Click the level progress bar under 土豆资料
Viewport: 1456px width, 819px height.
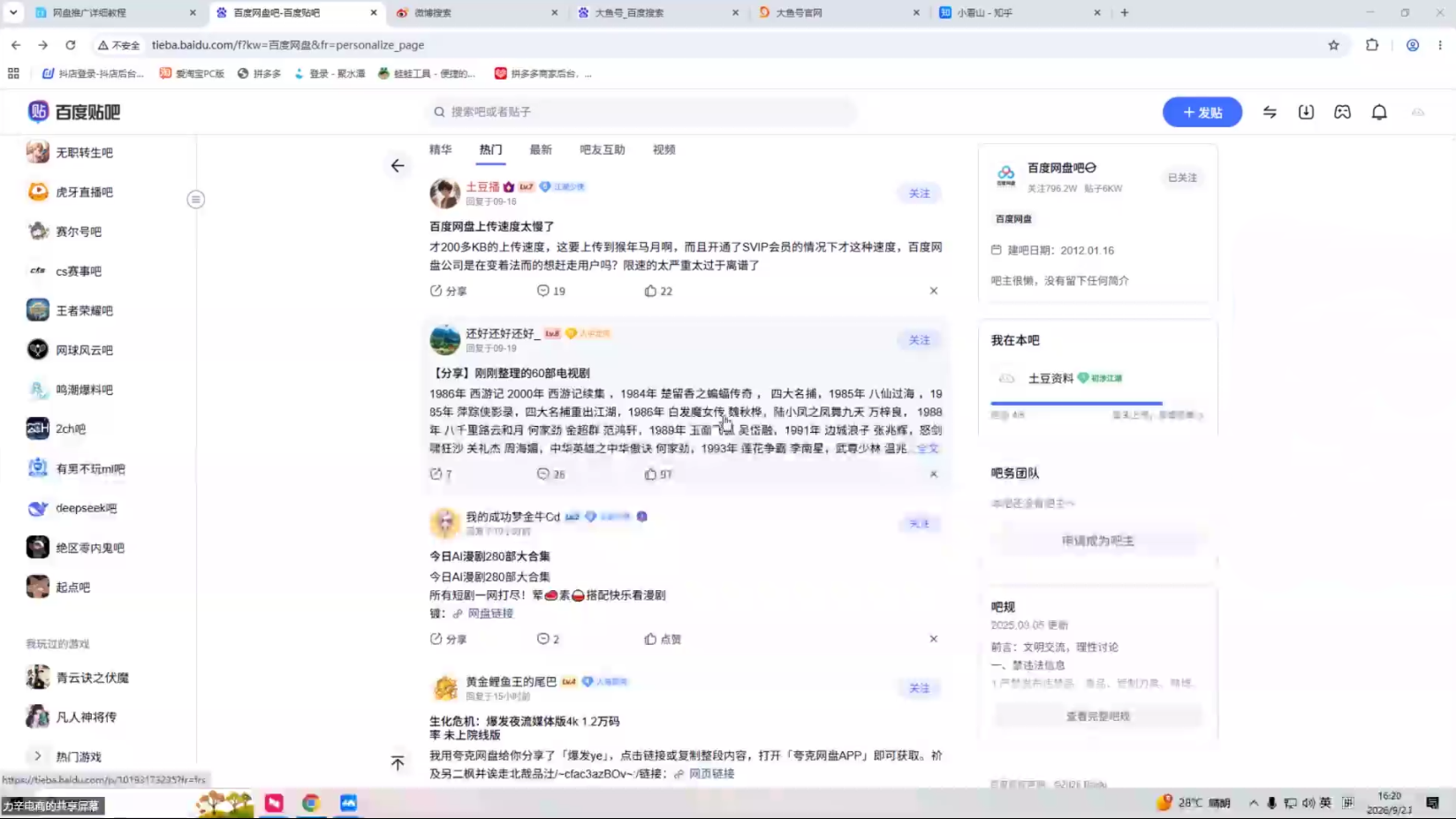tap(1096, 404)
